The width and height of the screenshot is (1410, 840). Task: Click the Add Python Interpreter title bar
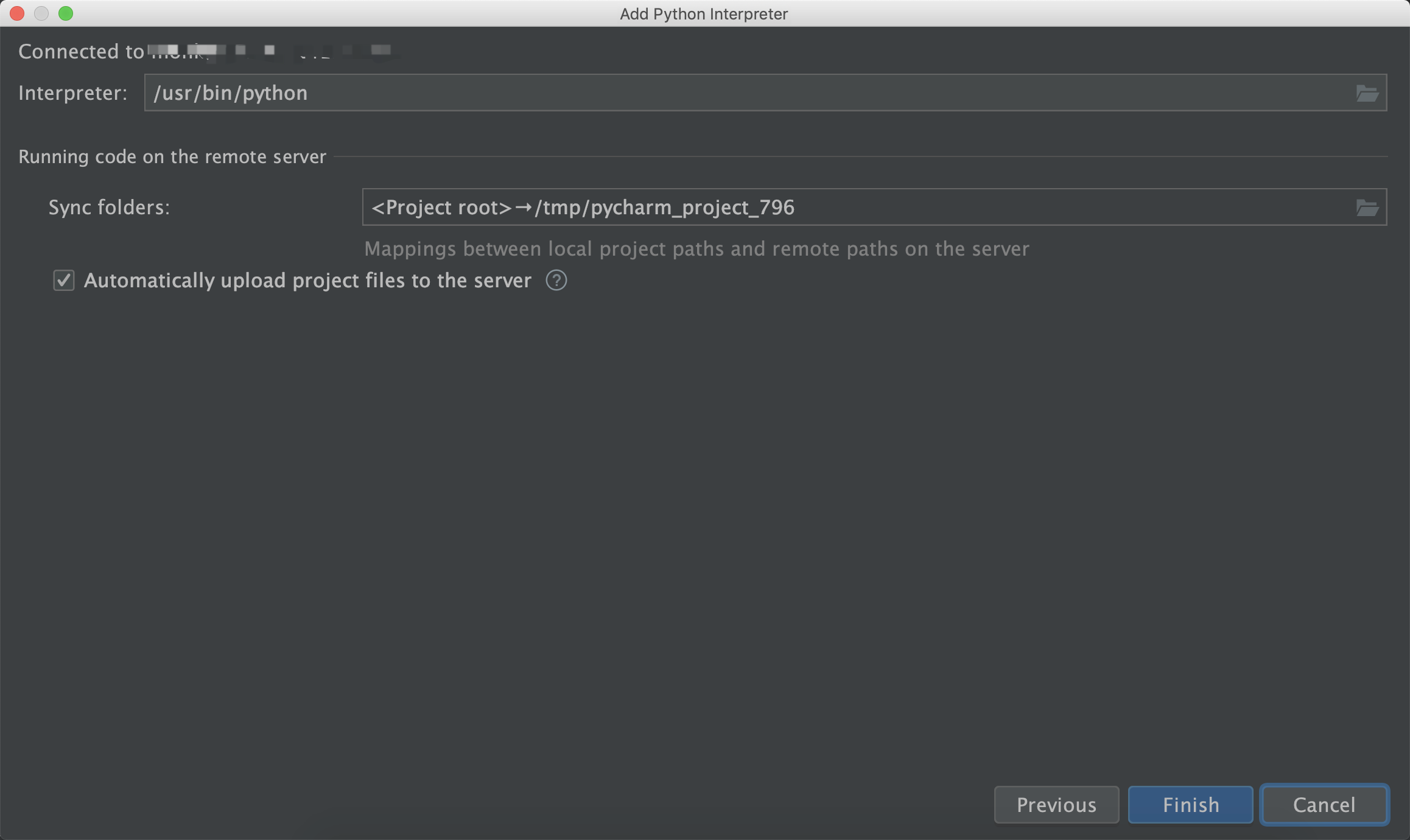click(704, 13)
